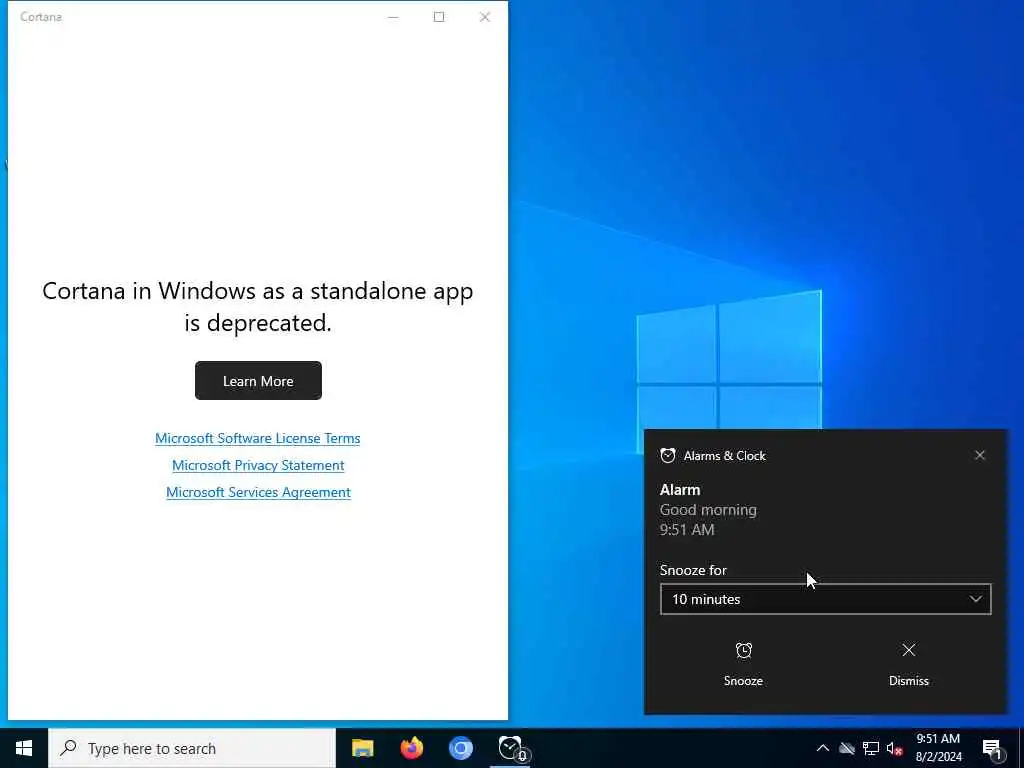
Task: Click the alarm text 'Good morning'
Action: [708, 510]
